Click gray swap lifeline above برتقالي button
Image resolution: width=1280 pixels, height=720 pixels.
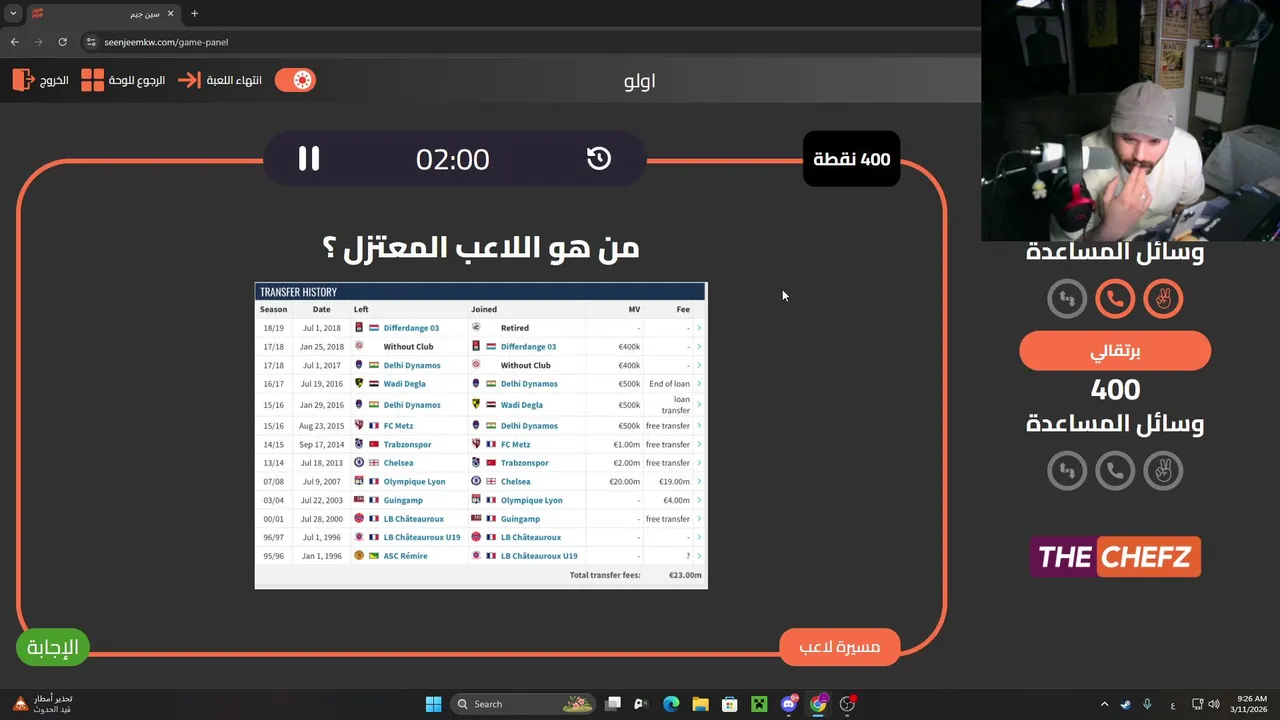click(x=1067, y=298)
